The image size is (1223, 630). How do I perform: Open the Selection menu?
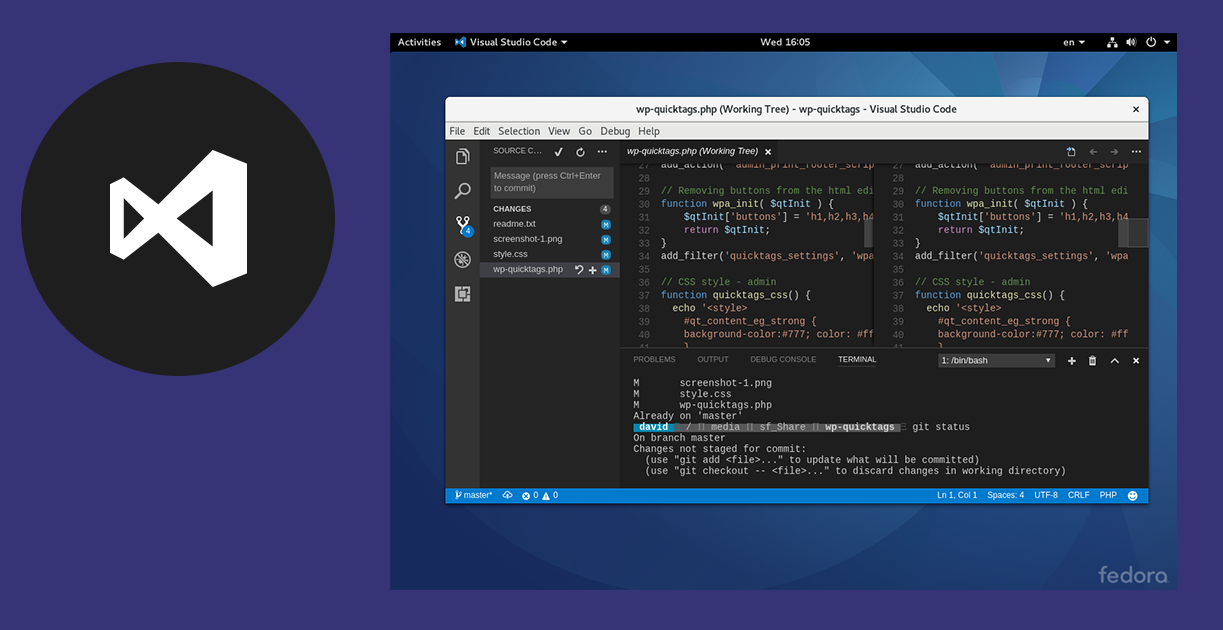[519, 131]
